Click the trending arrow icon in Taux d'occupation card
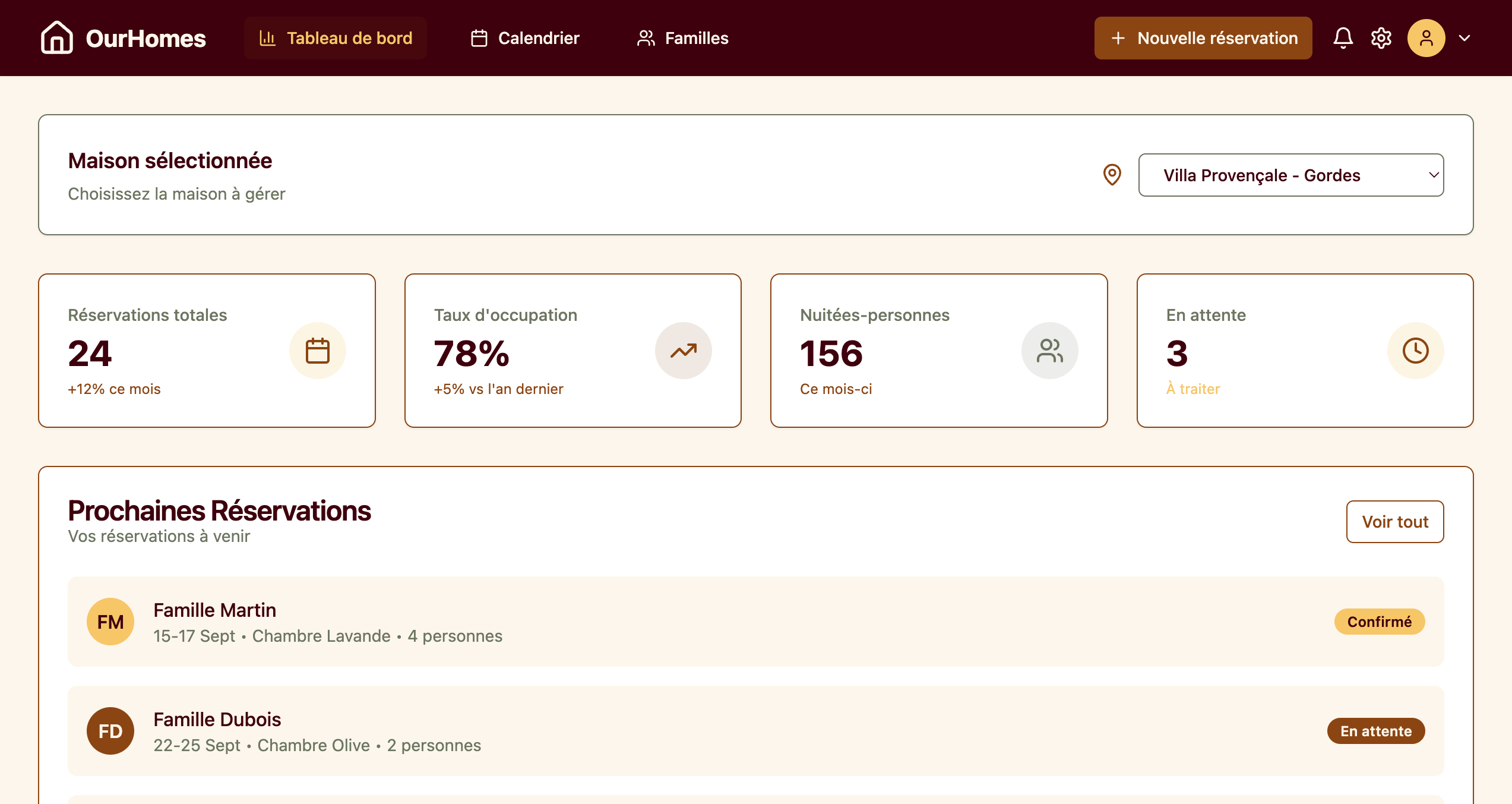Viewport: 1512px width, 804px height. tap(683, 351)
